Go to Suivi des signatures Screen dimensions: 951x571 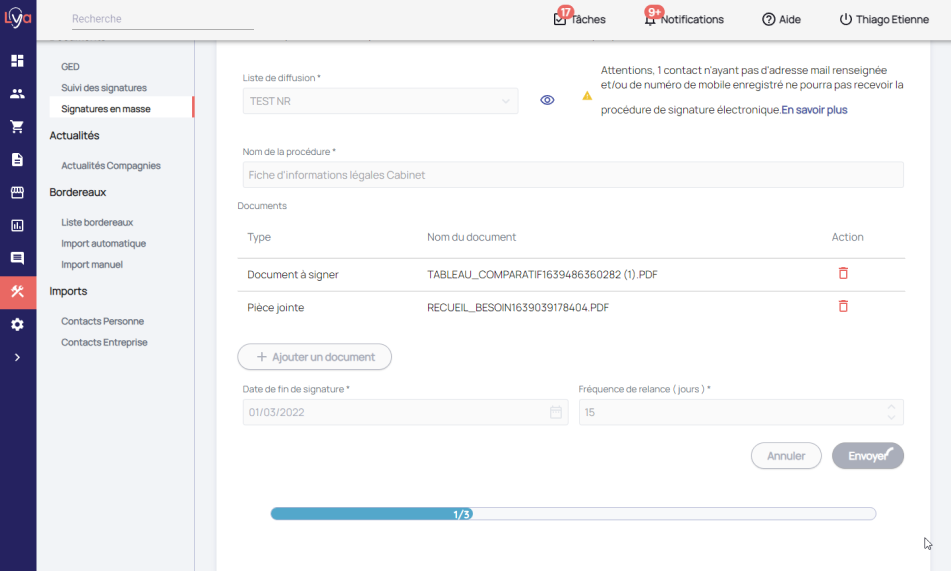pyautogui.click(x=104, y=87)
